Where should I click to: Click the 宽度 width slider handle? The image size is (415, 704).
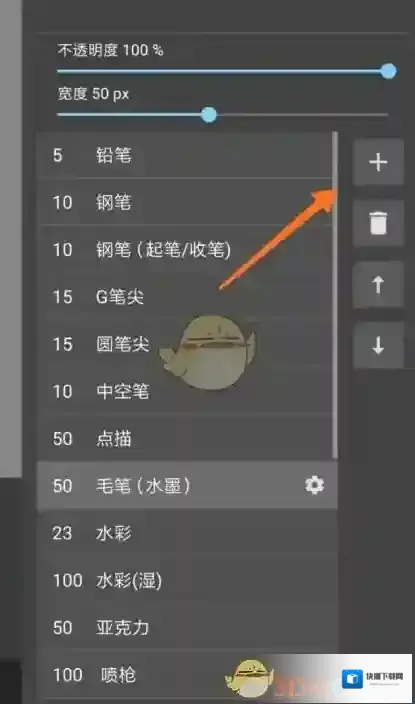tap(208, 114)
